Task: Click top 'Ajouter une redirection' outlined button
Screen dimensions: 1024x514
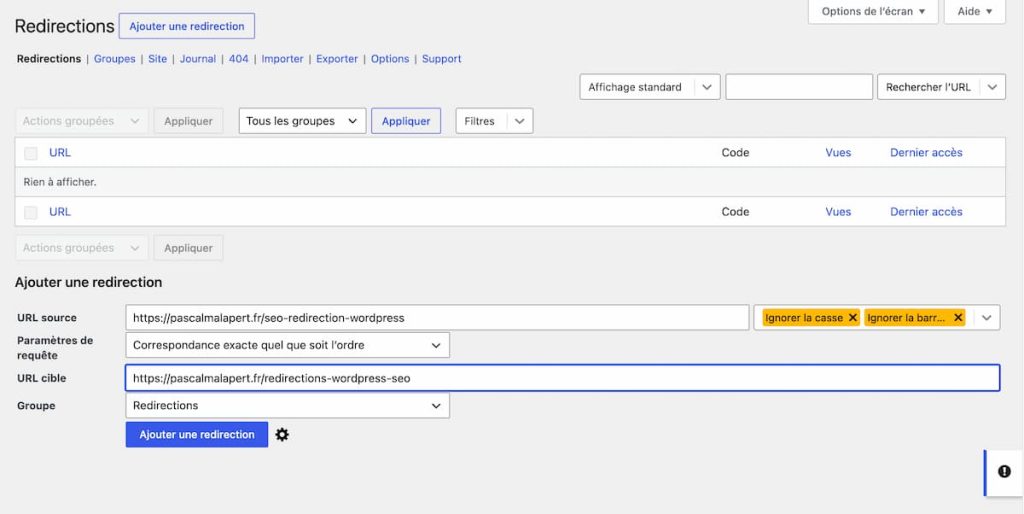Action: point(187,26)
